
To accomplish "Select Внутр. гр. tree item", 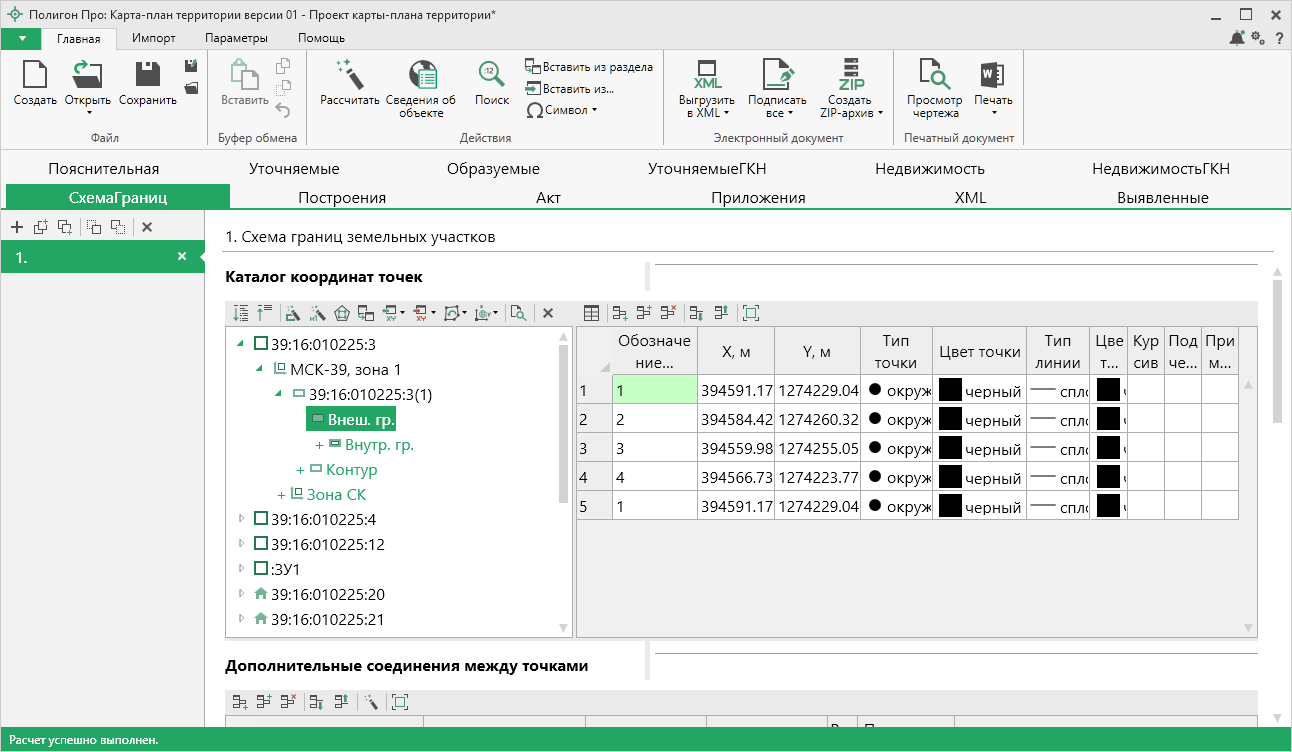I will tap(379, 445).
